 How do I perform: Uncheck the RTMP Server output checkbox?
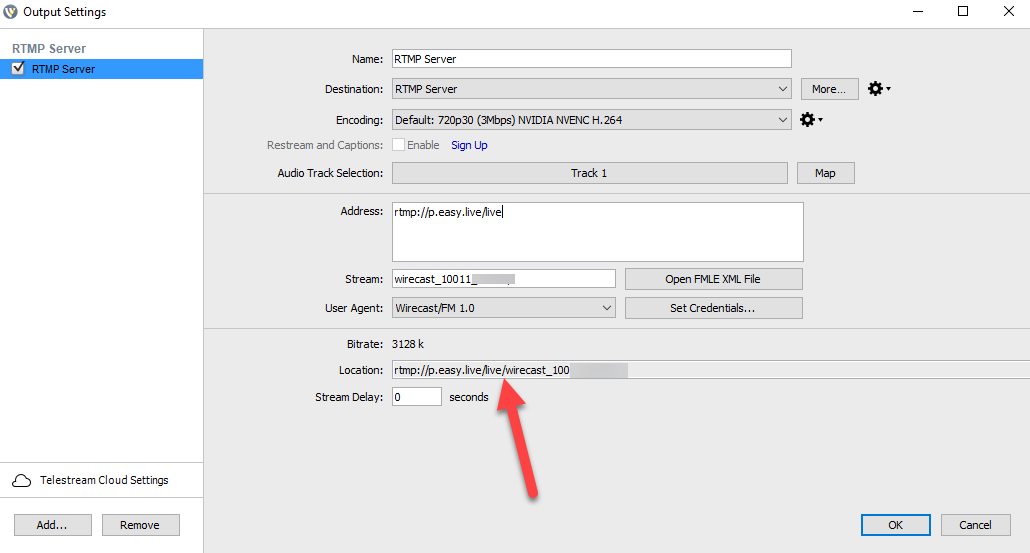coord(18,68)
